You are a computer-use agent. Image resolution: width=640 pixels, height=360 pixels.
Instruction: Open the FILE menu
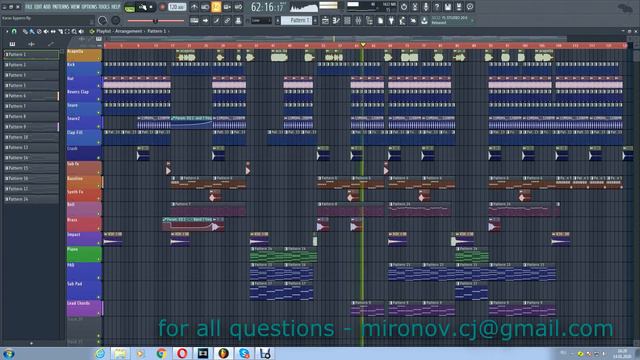29,7
